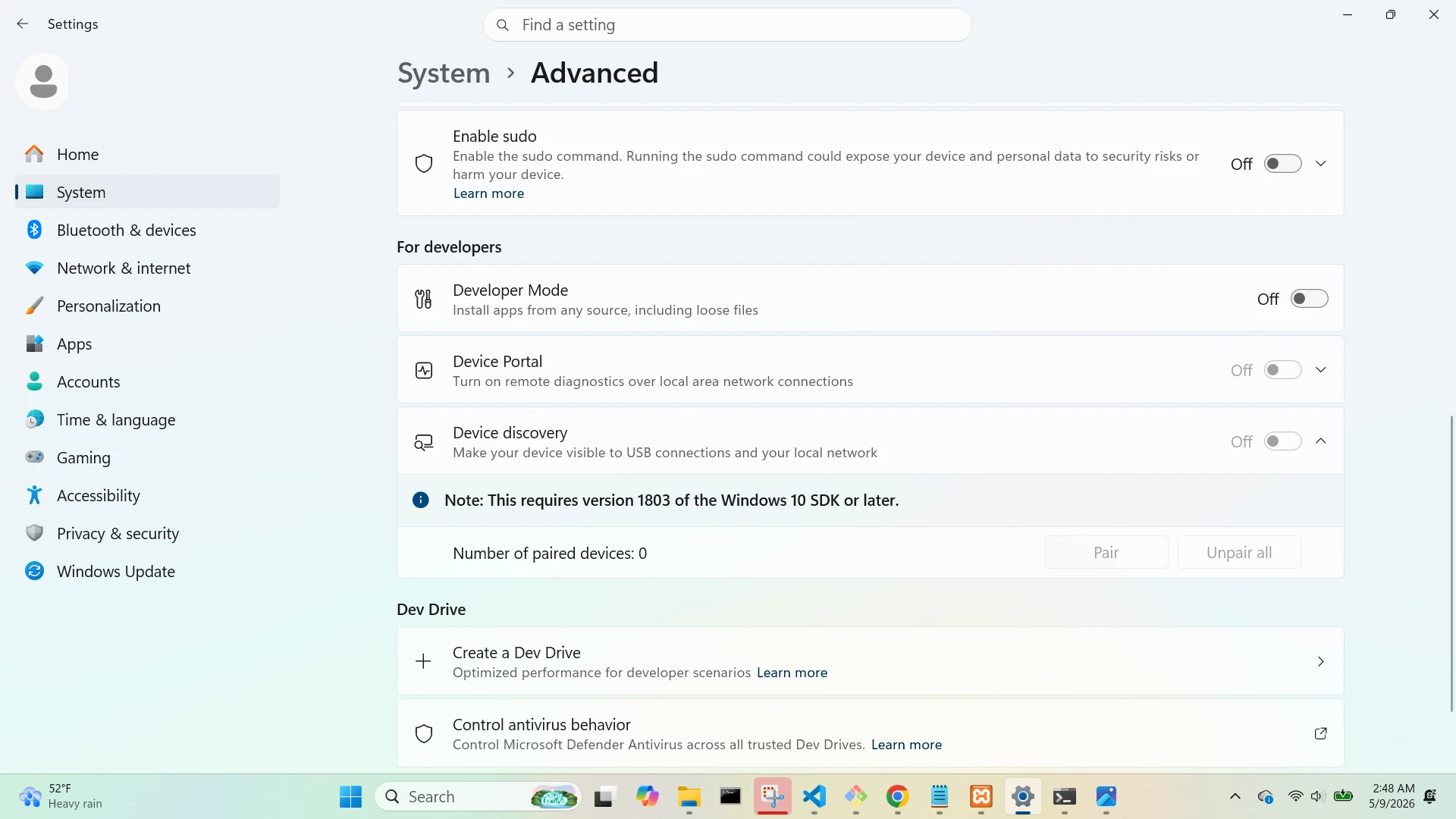The width and height of the screenshot is (1456, 819).
Task: Expand the Device Portal section chevron
Action: [1320, 370]
